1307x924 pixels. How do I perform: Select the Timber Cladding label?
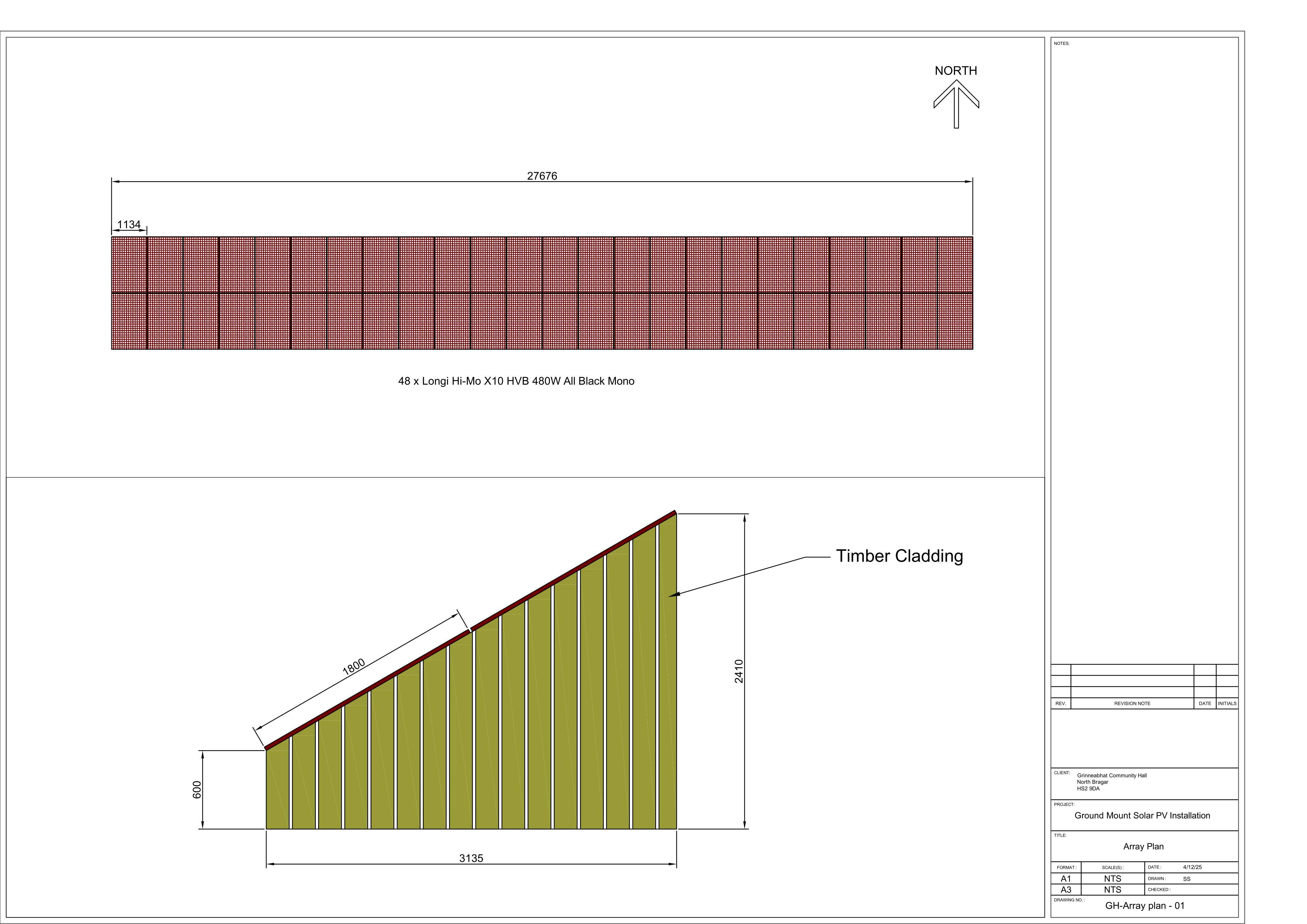900,556
